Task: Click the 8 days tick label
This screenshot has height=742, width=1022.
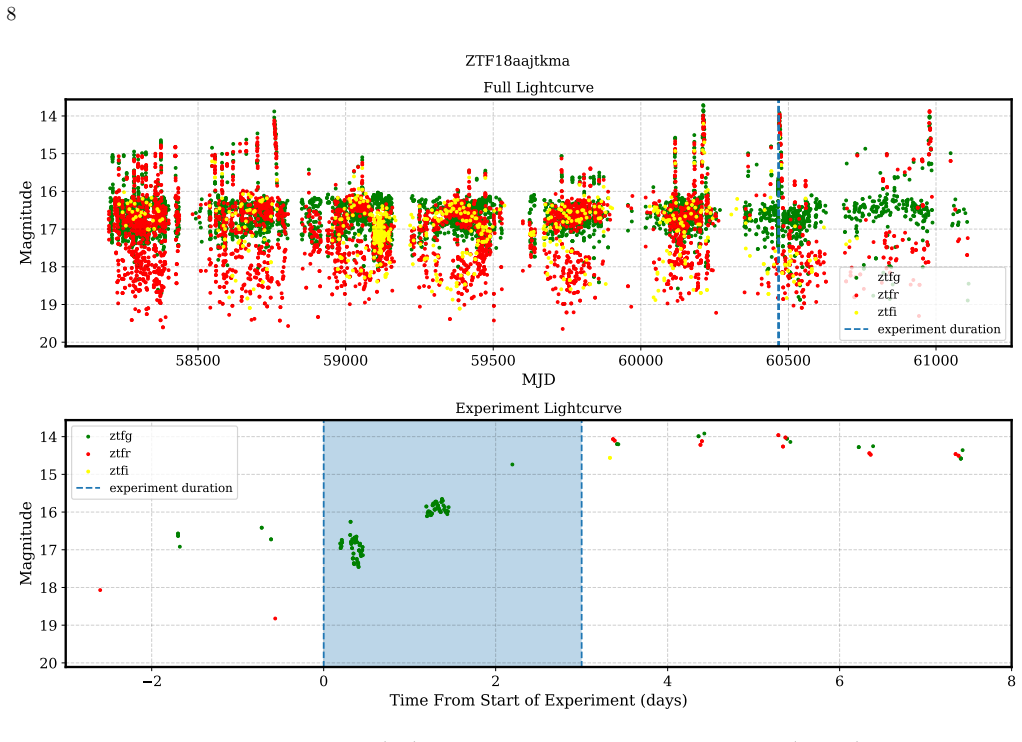Action: (1011, 681)
